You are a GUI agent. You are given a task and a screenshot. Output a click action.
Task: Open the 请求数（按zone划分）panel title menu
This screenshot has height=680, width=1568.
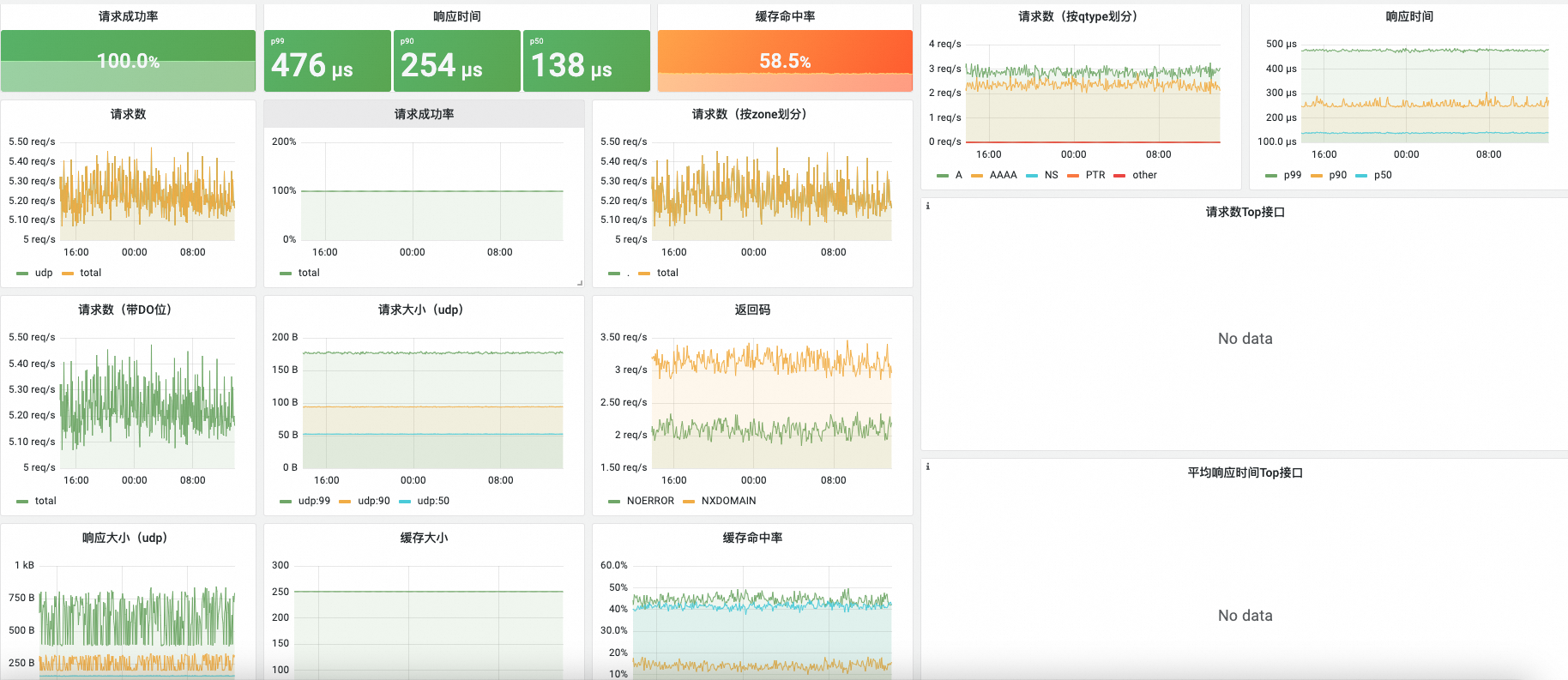(752, 114)
